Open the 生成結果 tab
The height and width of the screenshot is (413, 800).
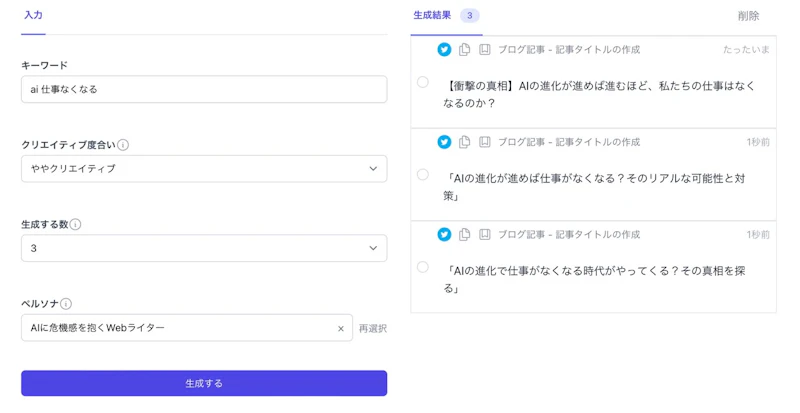pos(432,15)
